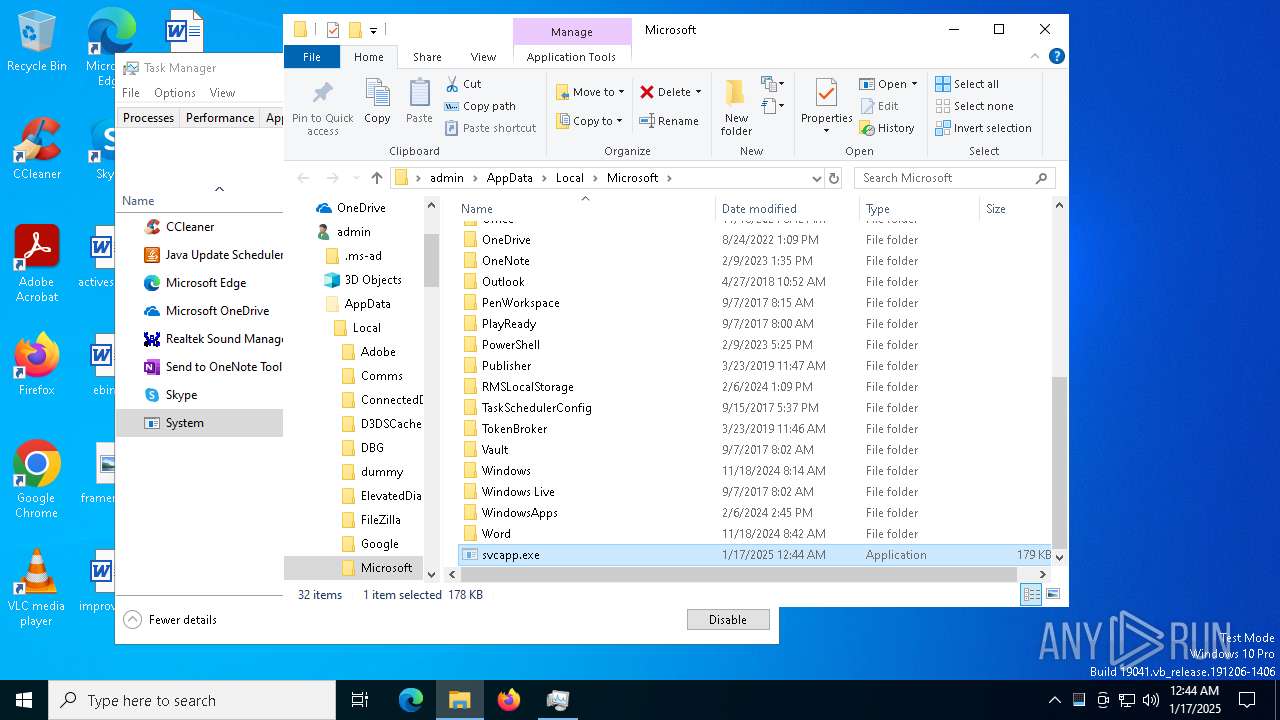Click Disable button in Task Manager

click(x=728, y=620)
